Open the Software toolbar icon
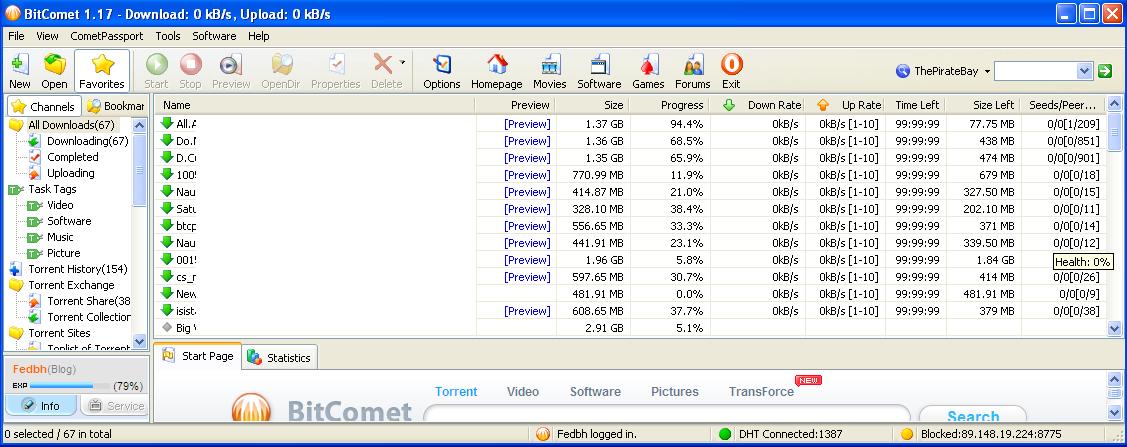This screenshot has height=447, width=1127. 599,65
